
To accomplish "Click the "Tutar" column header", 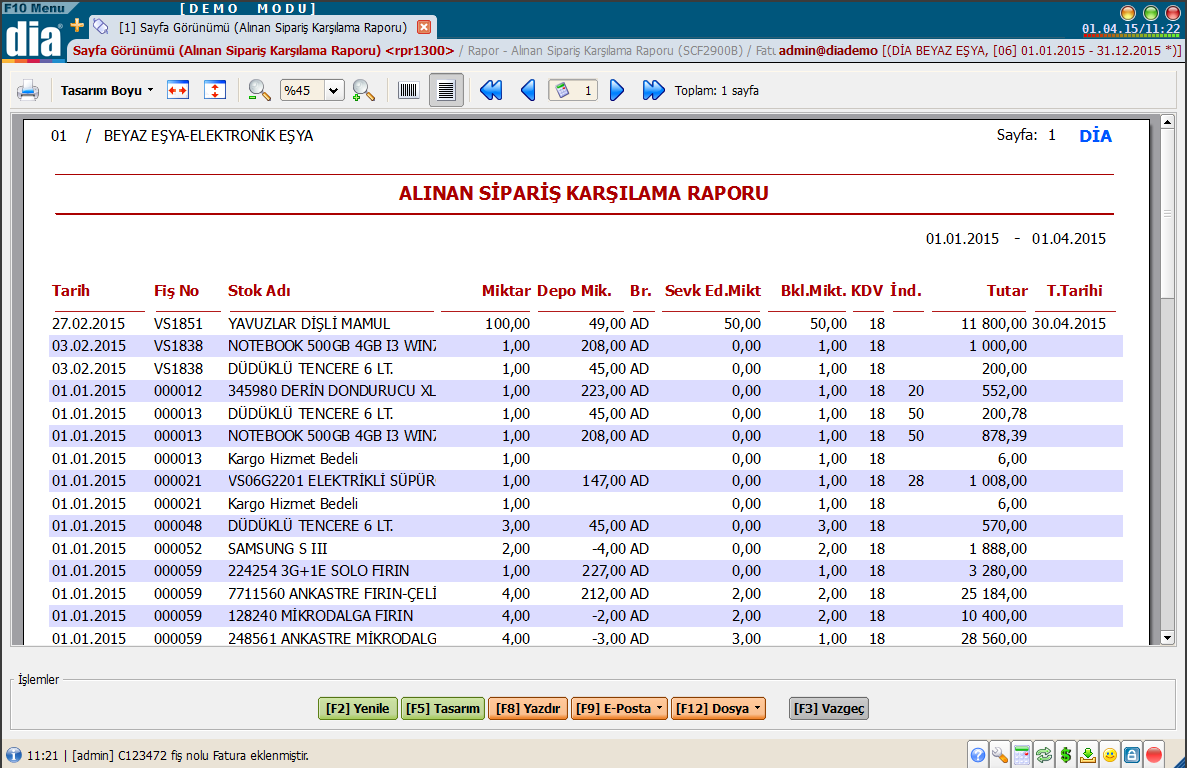I will click(x=1007, y=291).
